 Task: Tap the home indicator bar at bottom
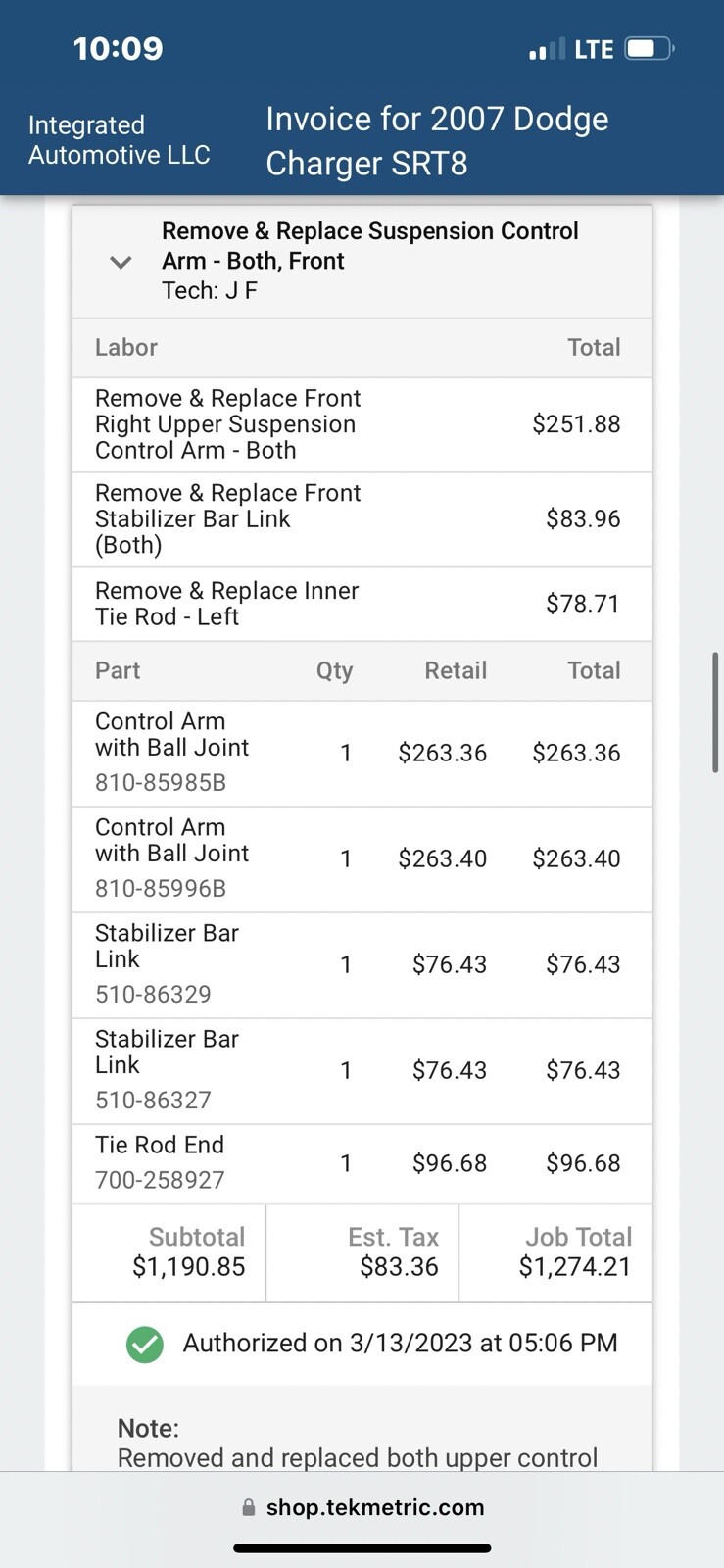(x=362, y=1549)
